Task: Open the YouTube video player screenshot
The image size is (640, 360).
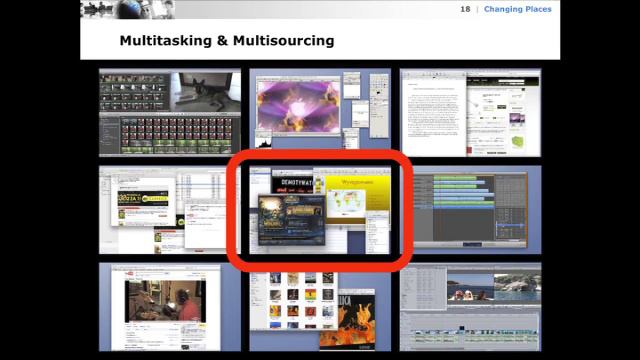Action: [x=170, y=307]
